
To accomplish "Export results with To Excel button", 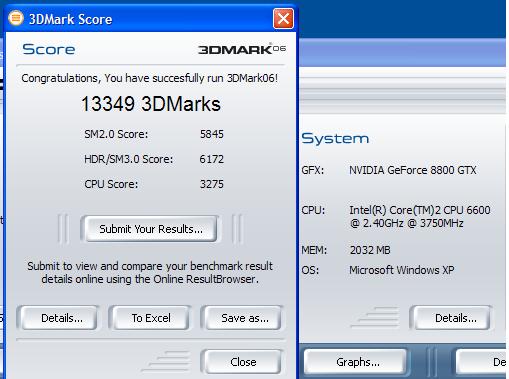I will [x=151, y=318].
